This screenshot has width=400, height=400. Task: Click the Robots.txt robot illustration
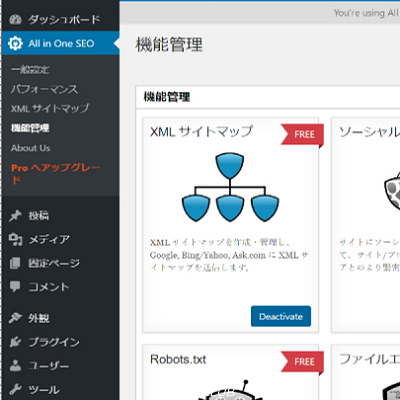[230, 390]
